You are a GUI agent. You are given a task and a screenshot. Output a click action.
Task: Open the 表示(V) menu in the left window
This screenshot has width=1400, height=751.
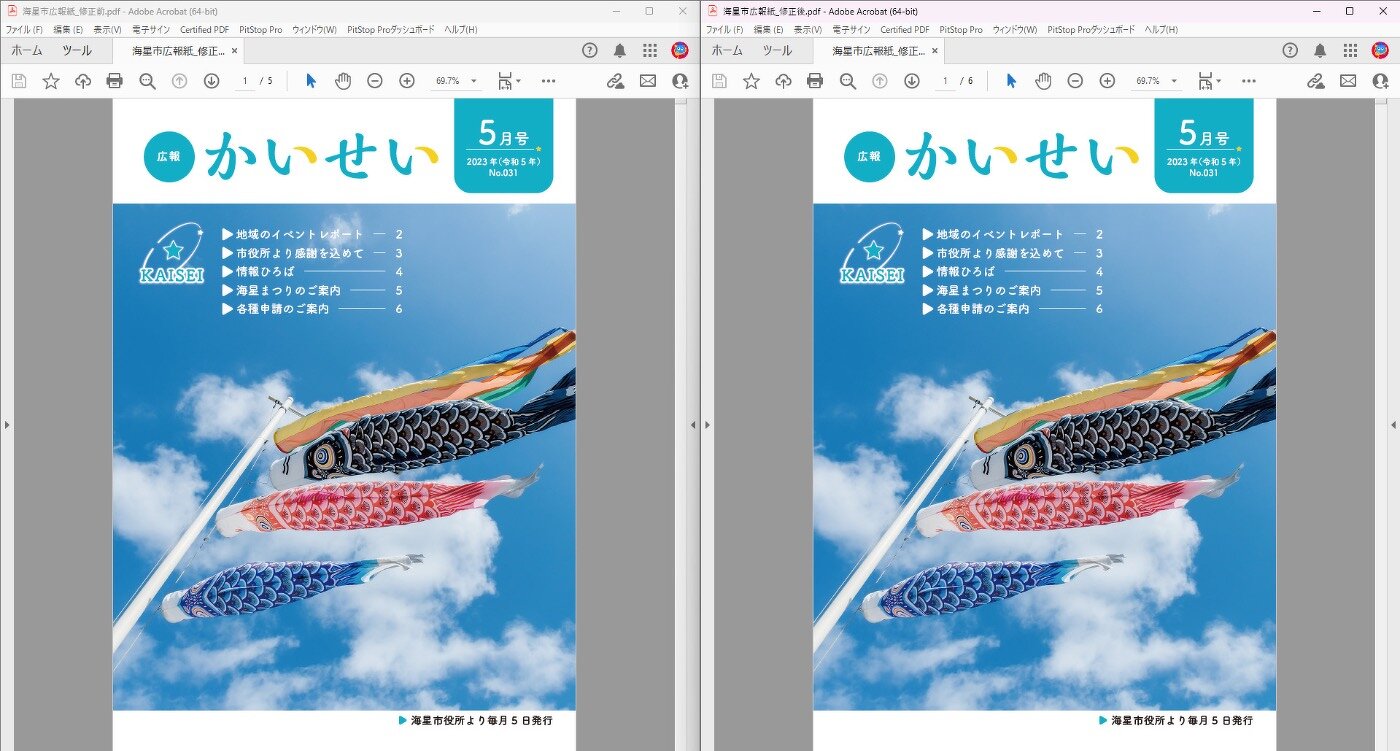107,30
